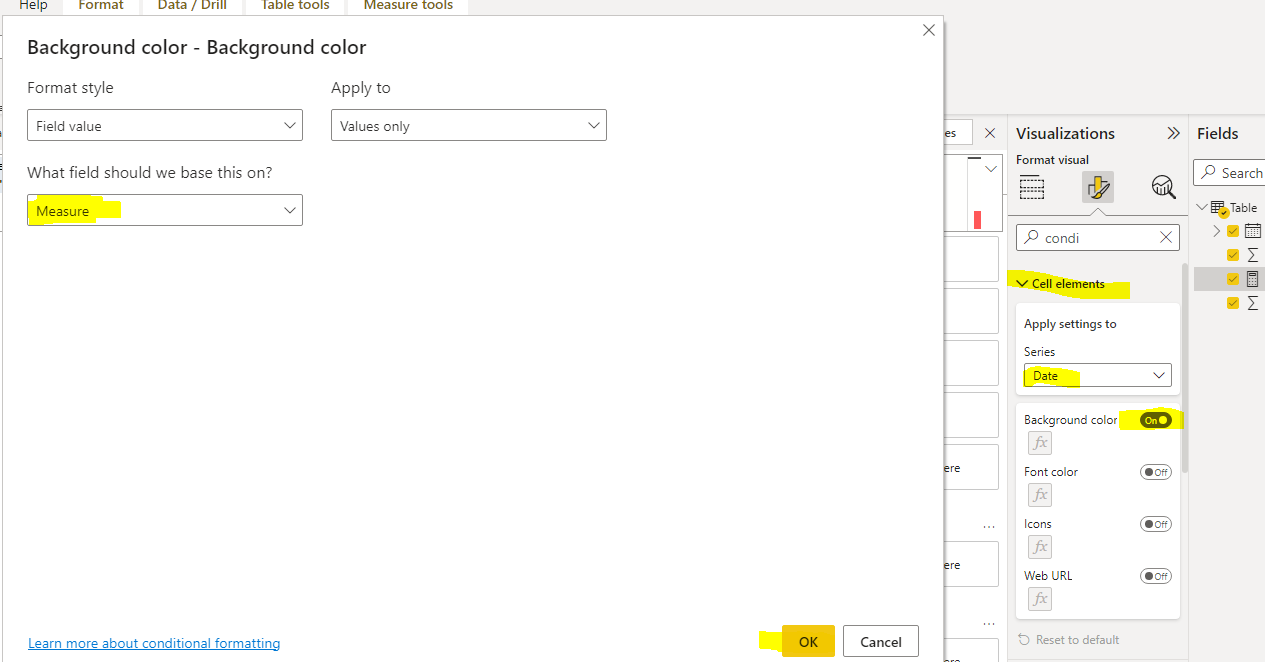
Task: Click the Table icon in the Fields list
Action: click(1218, 208)
